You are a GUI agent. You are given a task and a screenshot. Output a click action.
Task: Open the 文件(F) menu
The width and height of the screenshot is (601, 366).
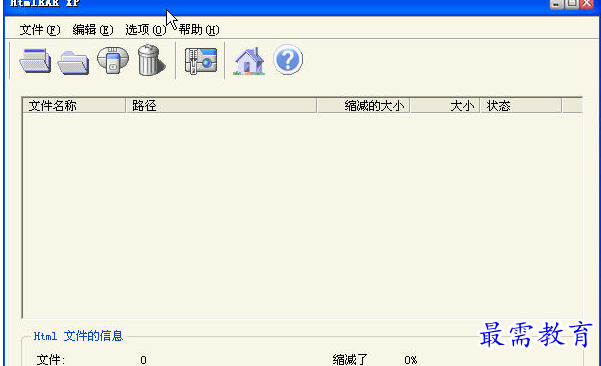tap(40, 30)
